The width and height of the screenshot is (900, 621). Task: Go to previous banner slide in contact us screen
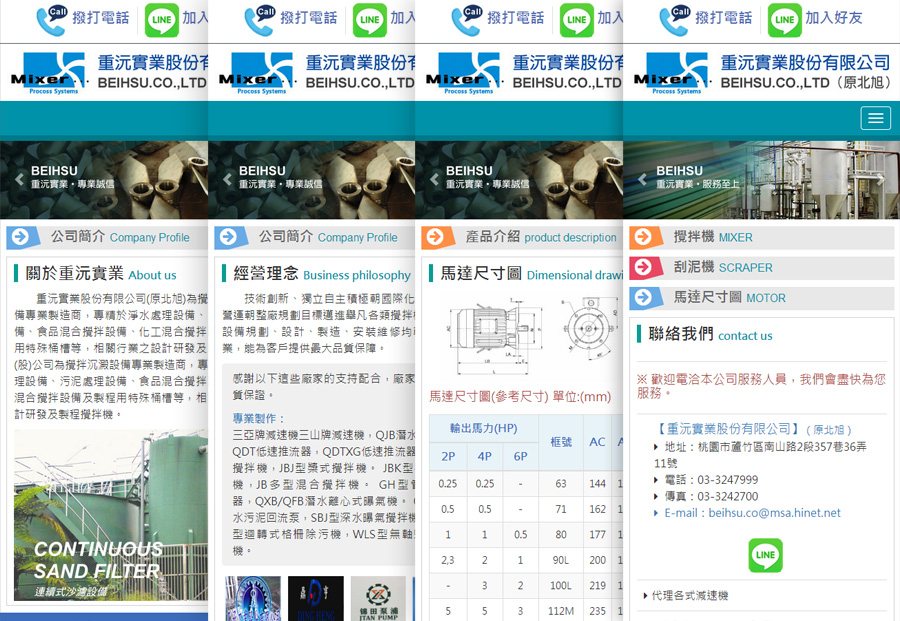click(x=642, y=180)
